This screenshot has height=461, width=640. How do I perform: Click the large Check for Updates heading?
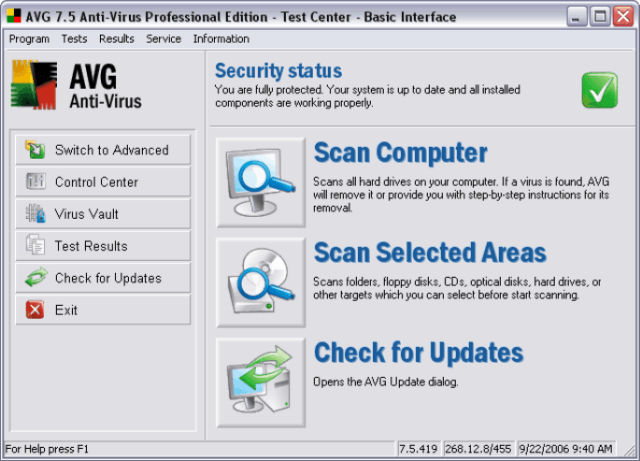pyautogui.click(x=418, y=352)
